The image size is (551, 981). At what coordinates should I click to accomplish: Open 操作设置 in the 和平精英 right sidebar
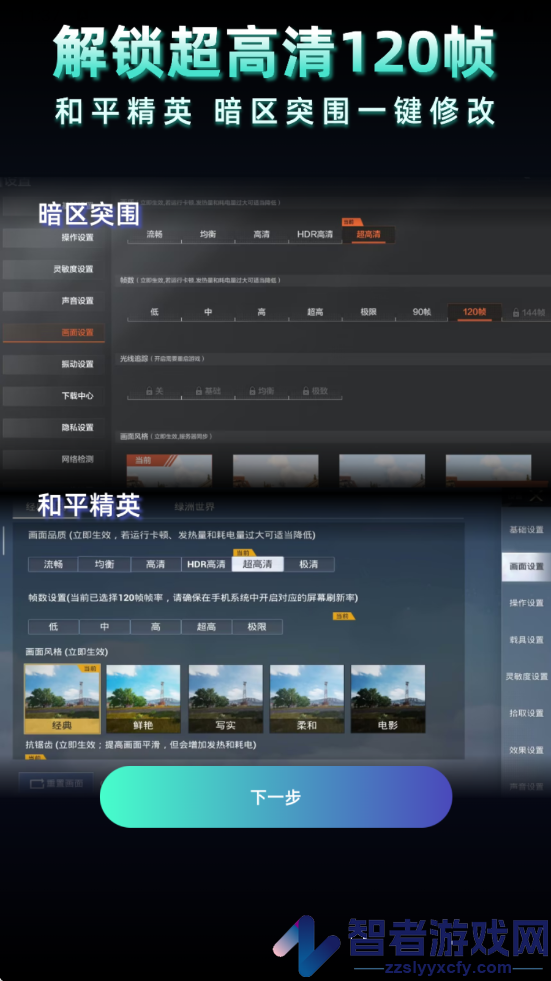(526, 602)
